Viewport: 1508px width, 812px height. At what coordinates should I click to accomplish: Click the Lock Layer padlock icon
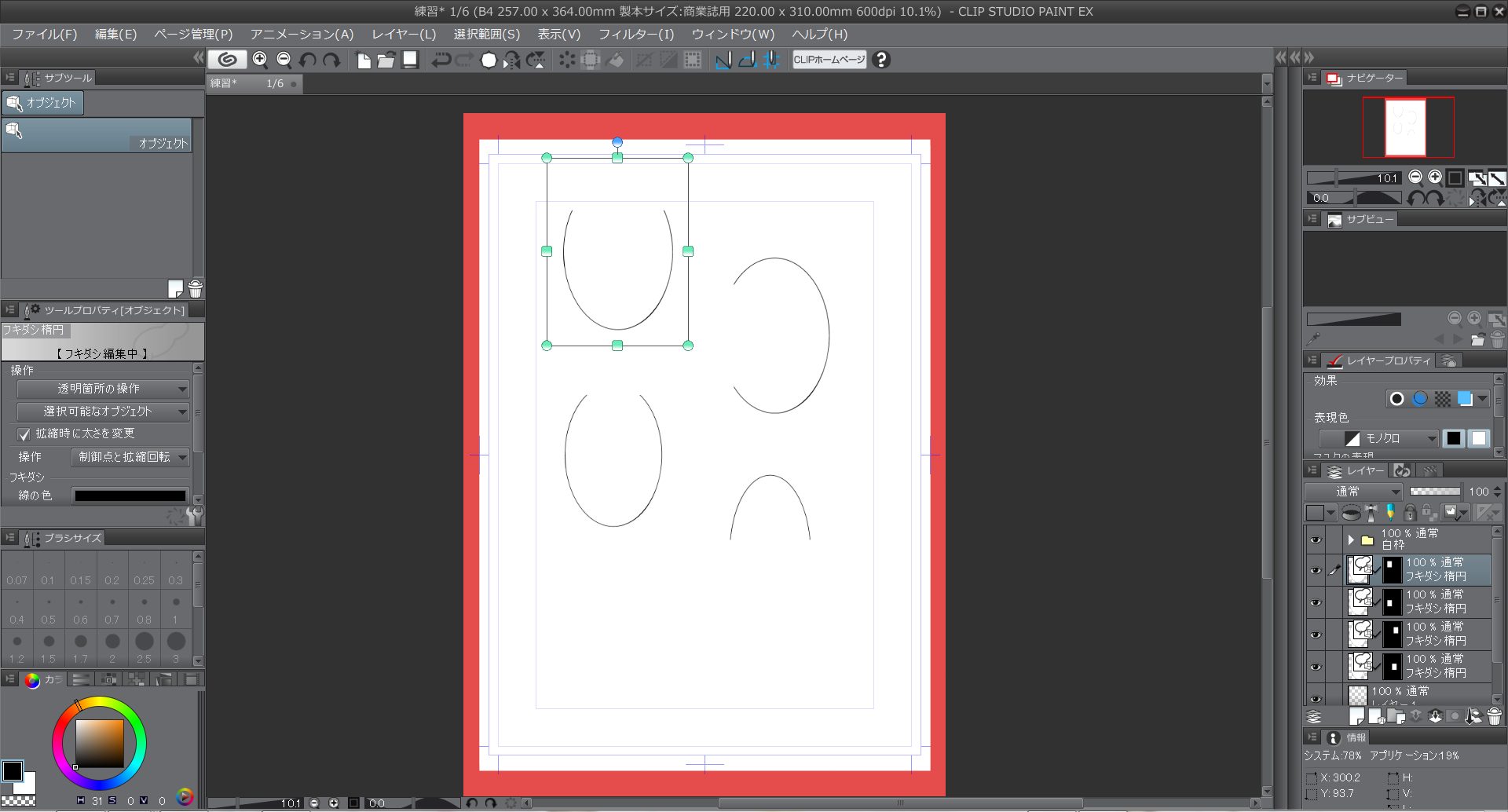(1410, 513)
